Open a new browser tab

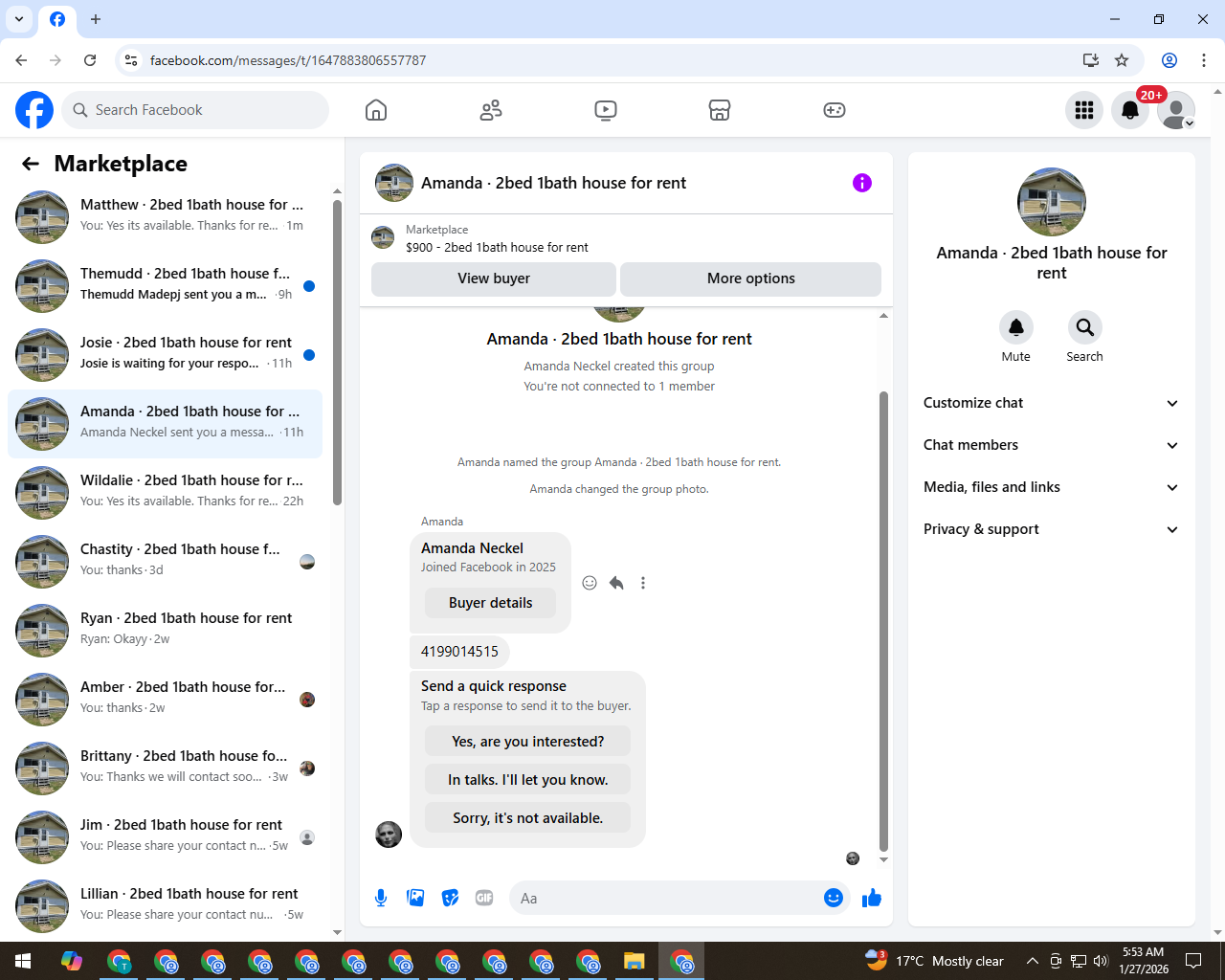[96, 19]
